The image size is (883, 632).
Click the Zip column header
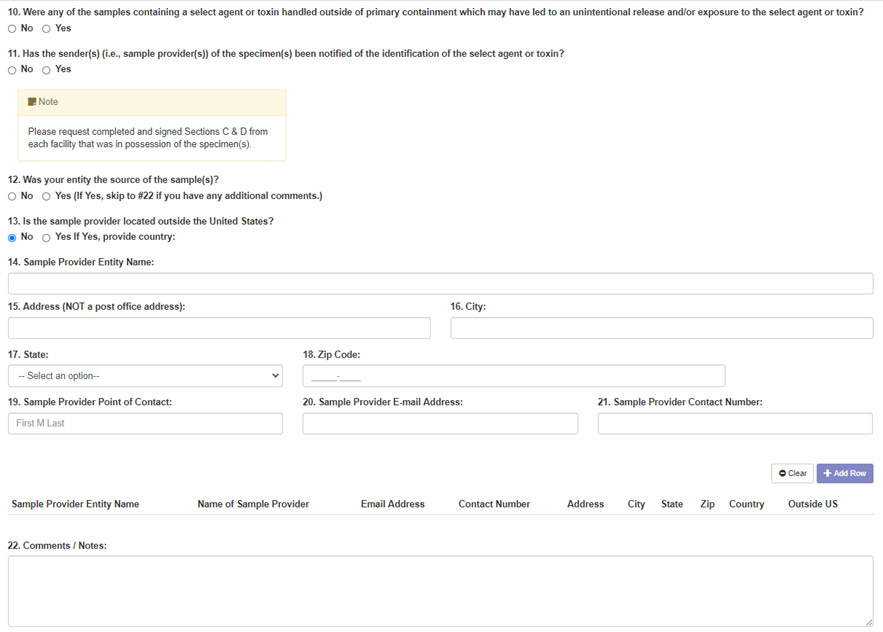pyautogui.click(x=707, y=504)
